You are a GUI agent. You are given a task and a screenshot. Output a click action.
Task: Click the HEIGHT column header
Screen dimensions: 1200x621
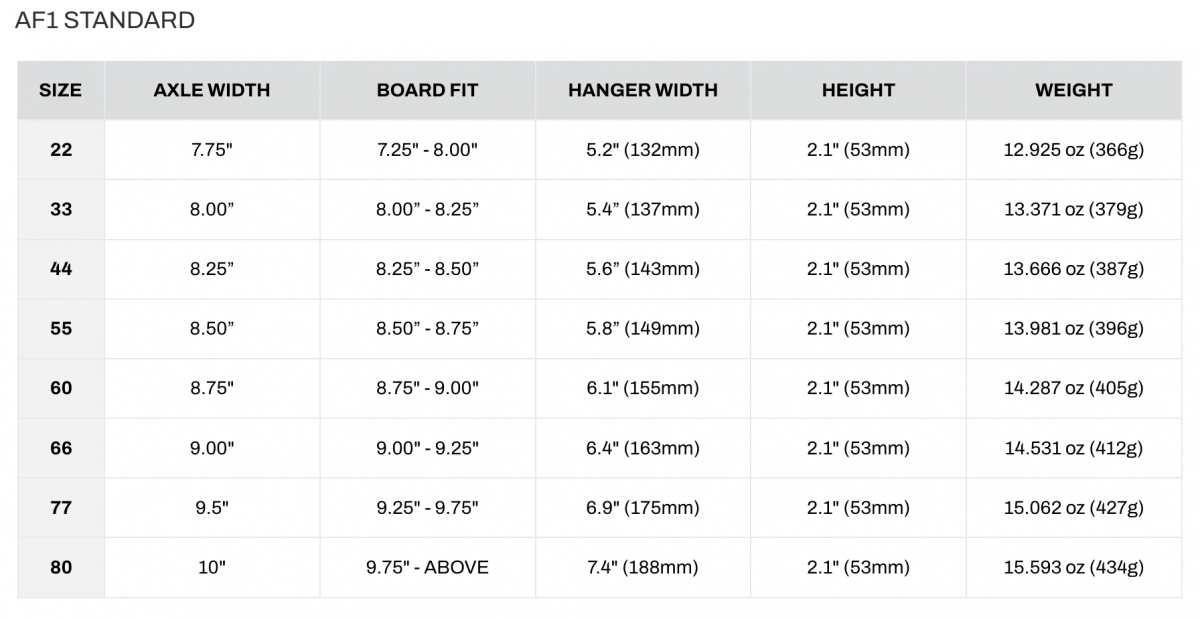[x=858, y=90]
